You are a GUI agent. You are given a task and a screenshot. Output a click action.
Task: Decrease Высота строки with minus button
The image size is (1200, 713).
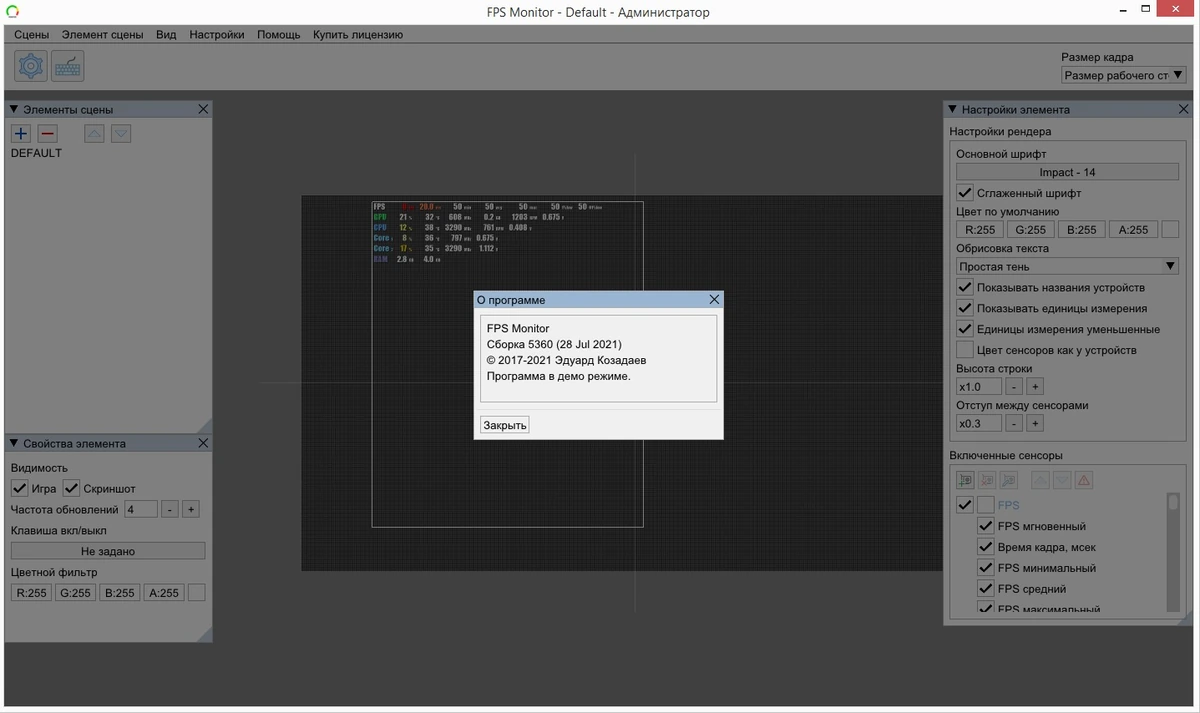tap(1014, 386)
